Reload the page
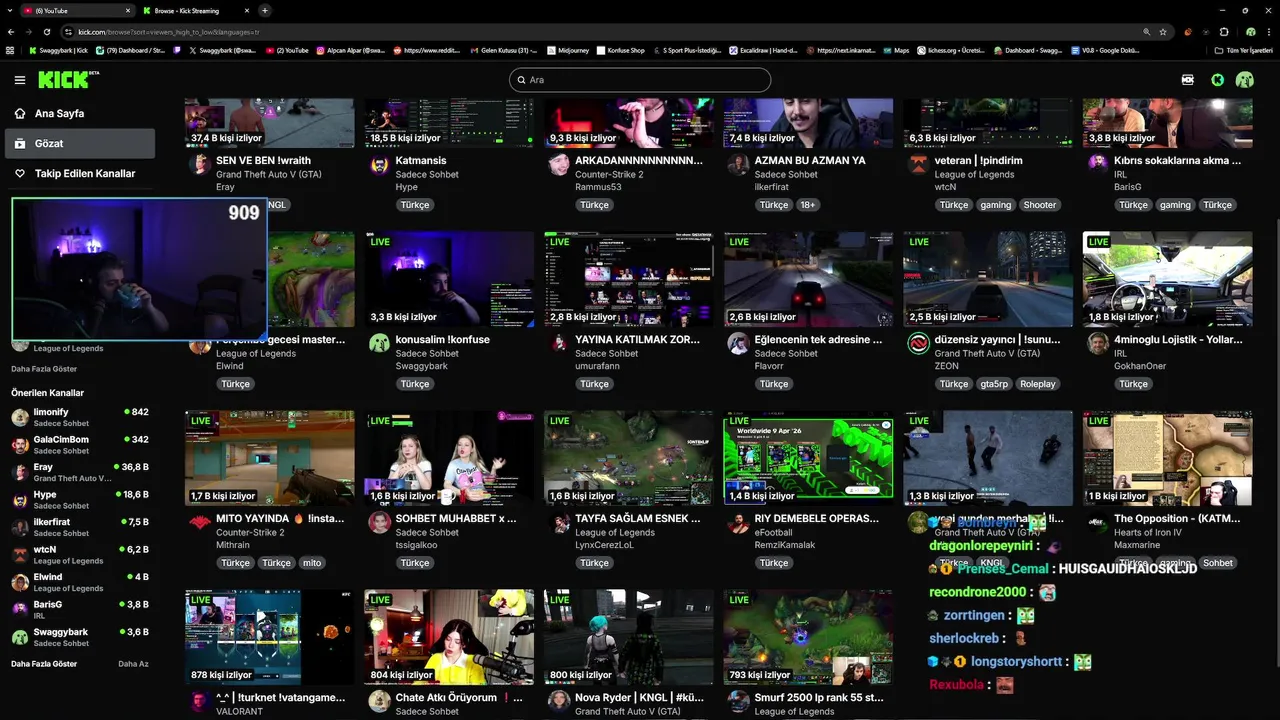This screenshot has height=720, width=1280. (47, 32)
